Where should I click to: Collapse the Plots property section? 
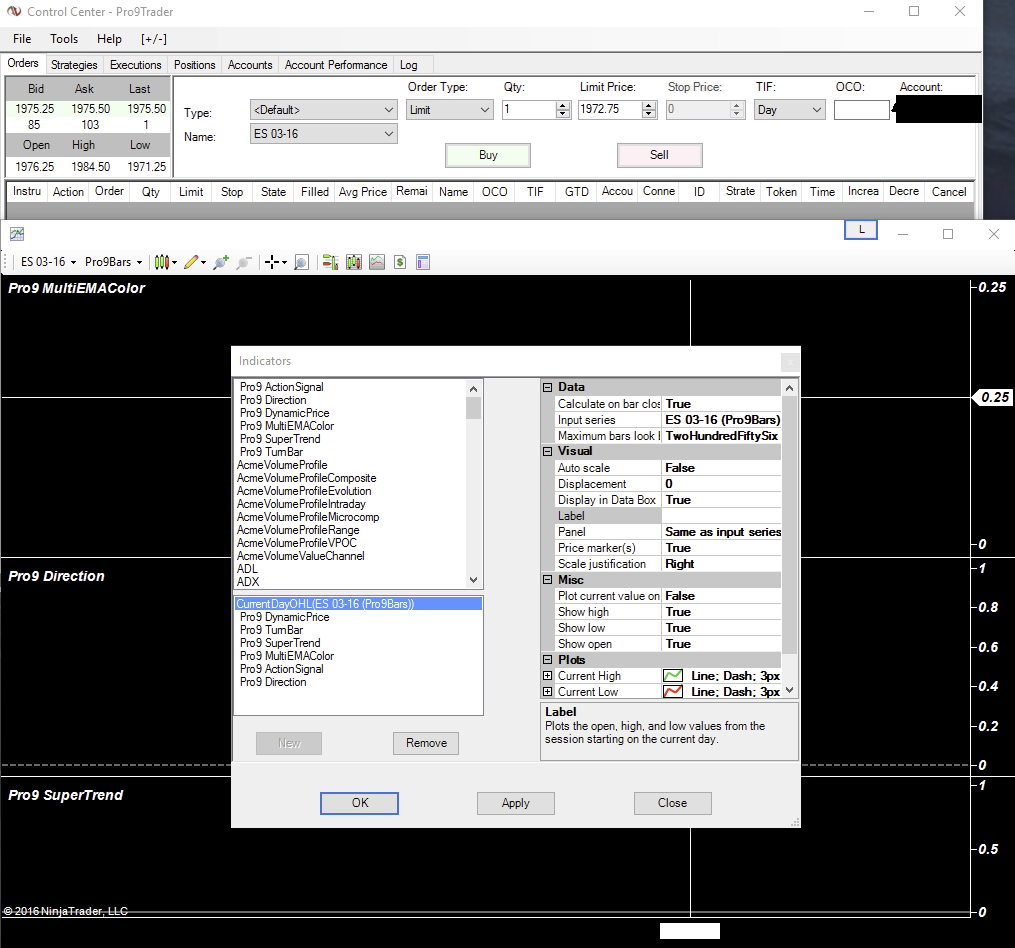tap(548, 660)
